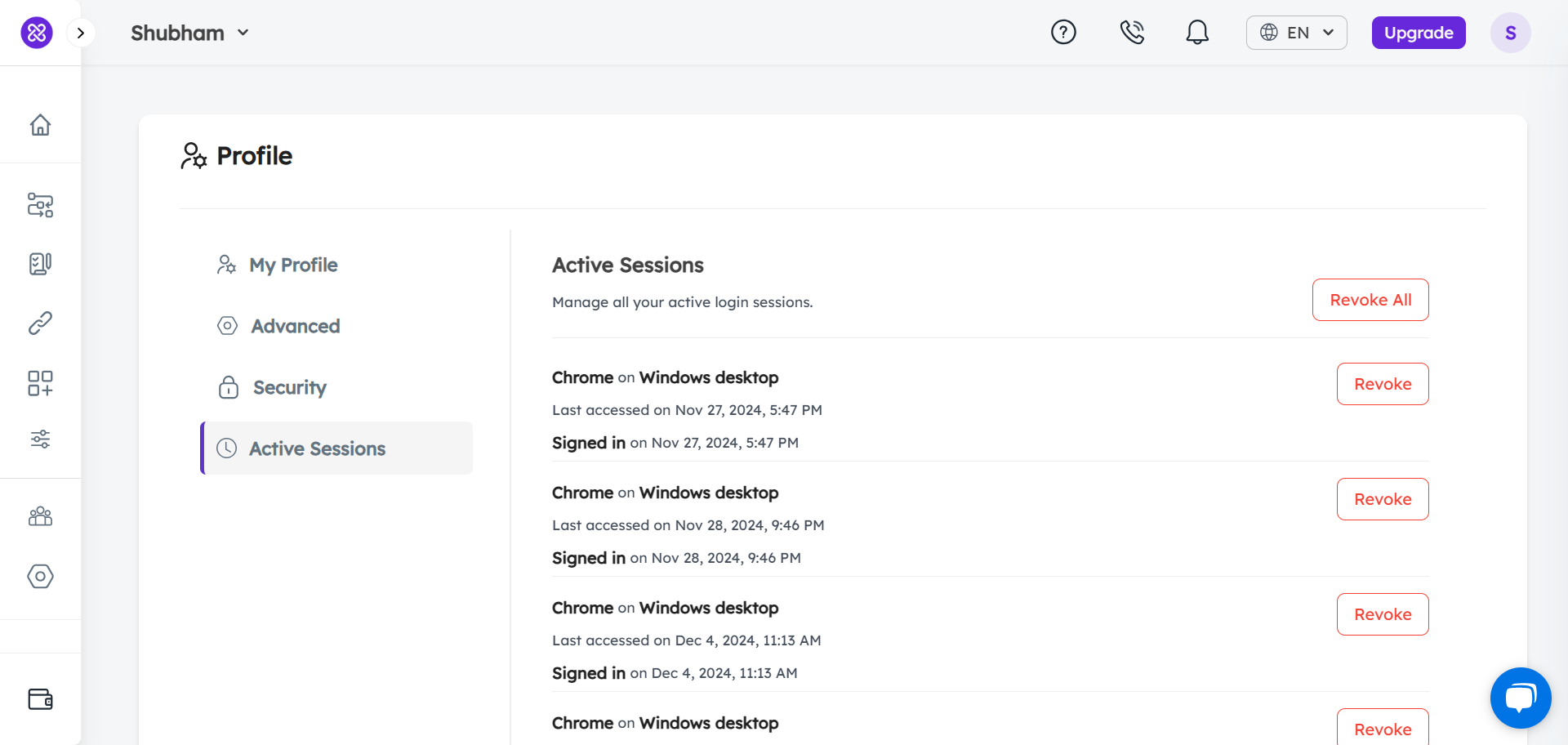Click the Upgrade button

(1419, 33)
